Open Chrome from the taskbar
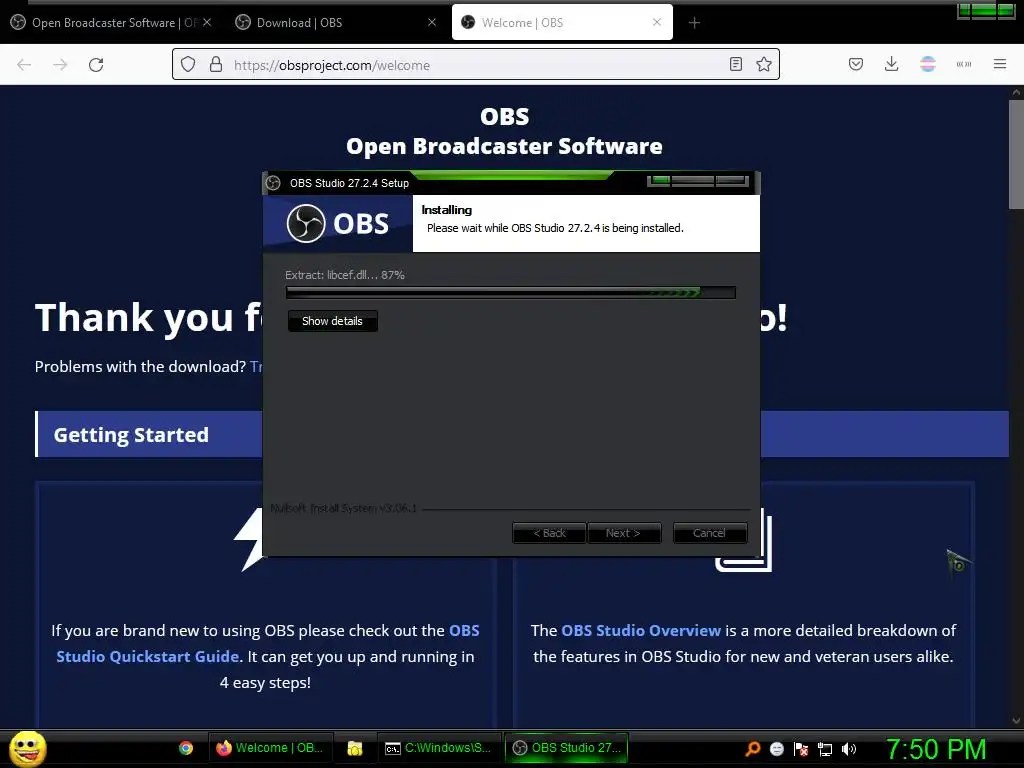 tap(186, 748)
